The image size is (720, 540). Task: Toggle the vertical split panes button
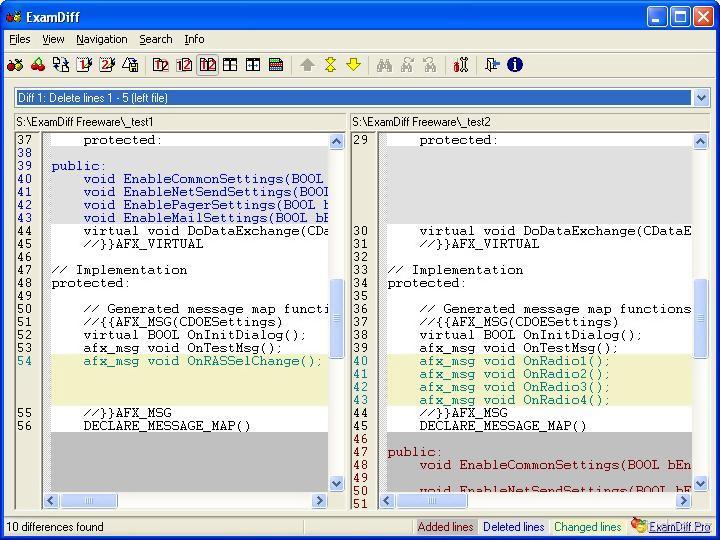pos(230,65)
